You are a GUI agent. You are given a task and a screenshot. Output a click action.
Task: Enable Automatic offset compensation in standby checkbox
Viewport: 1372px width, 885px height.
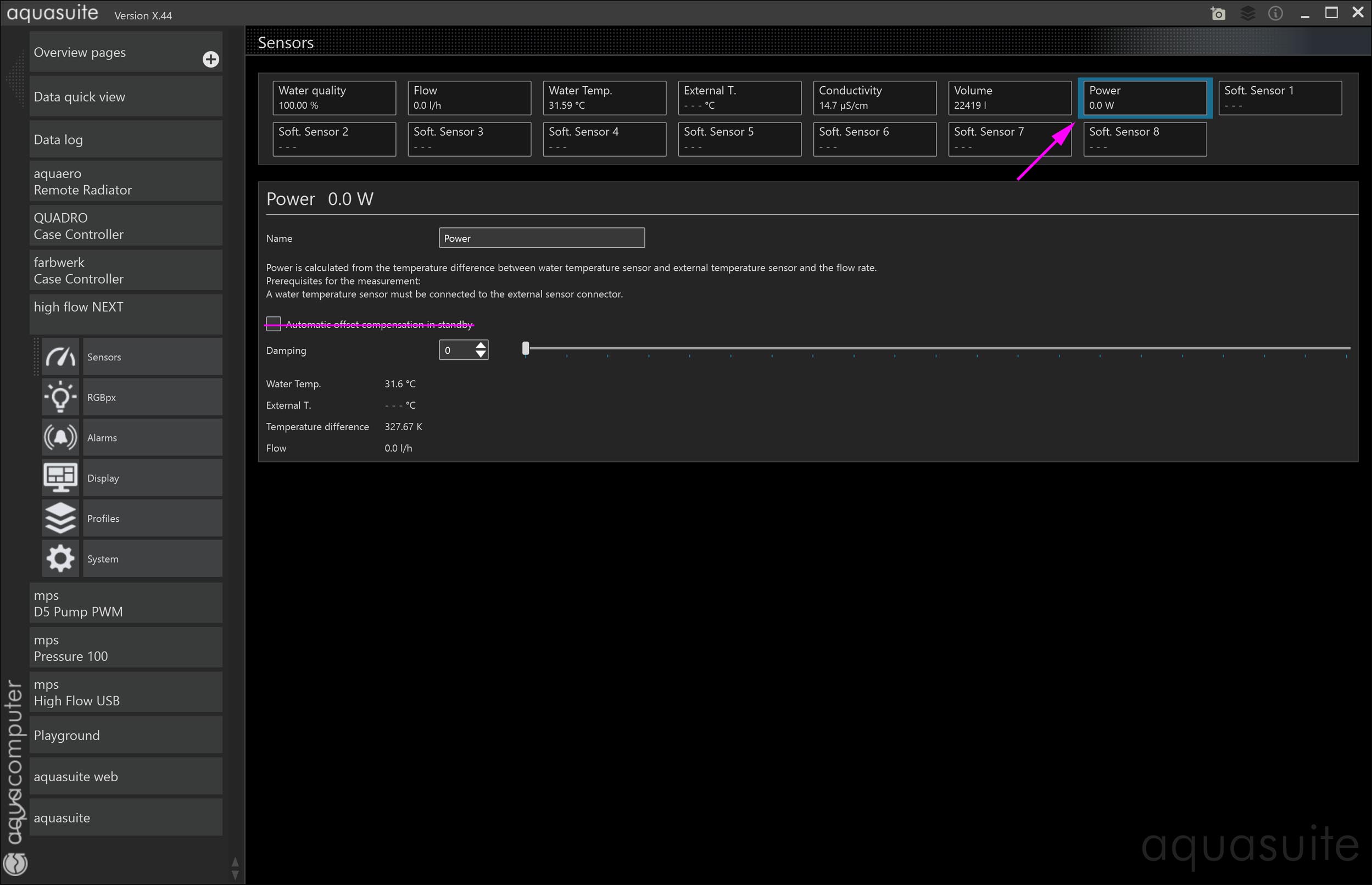point(274,324)
